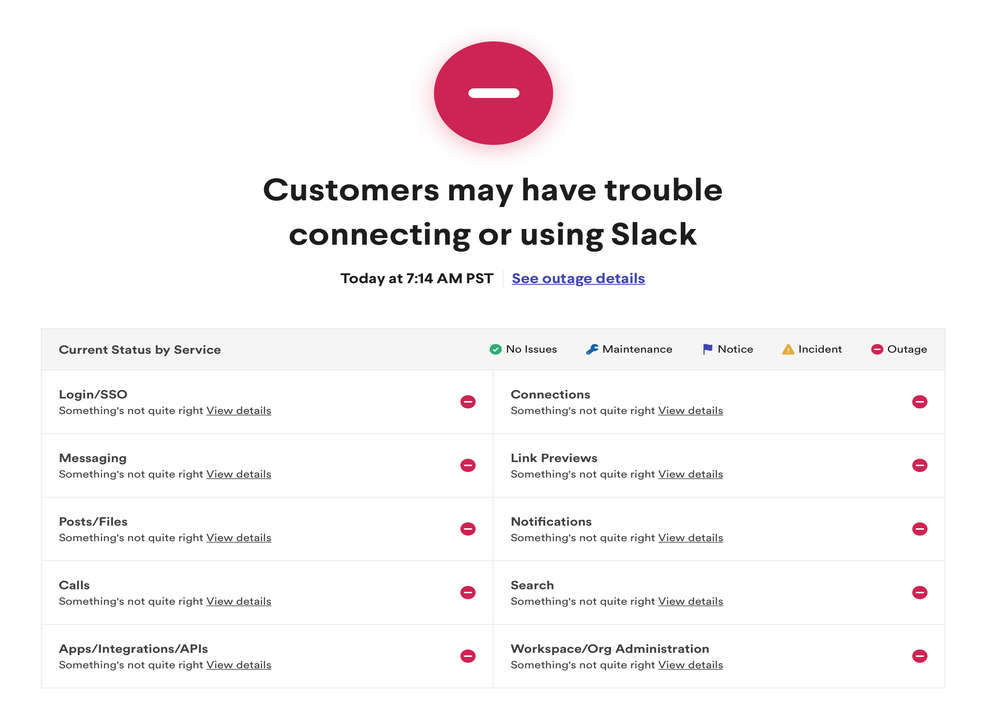Click the Today at 7:14 AM PST timestamp
The width and height of the screenshot is (982, 726).
click(417, 278)
